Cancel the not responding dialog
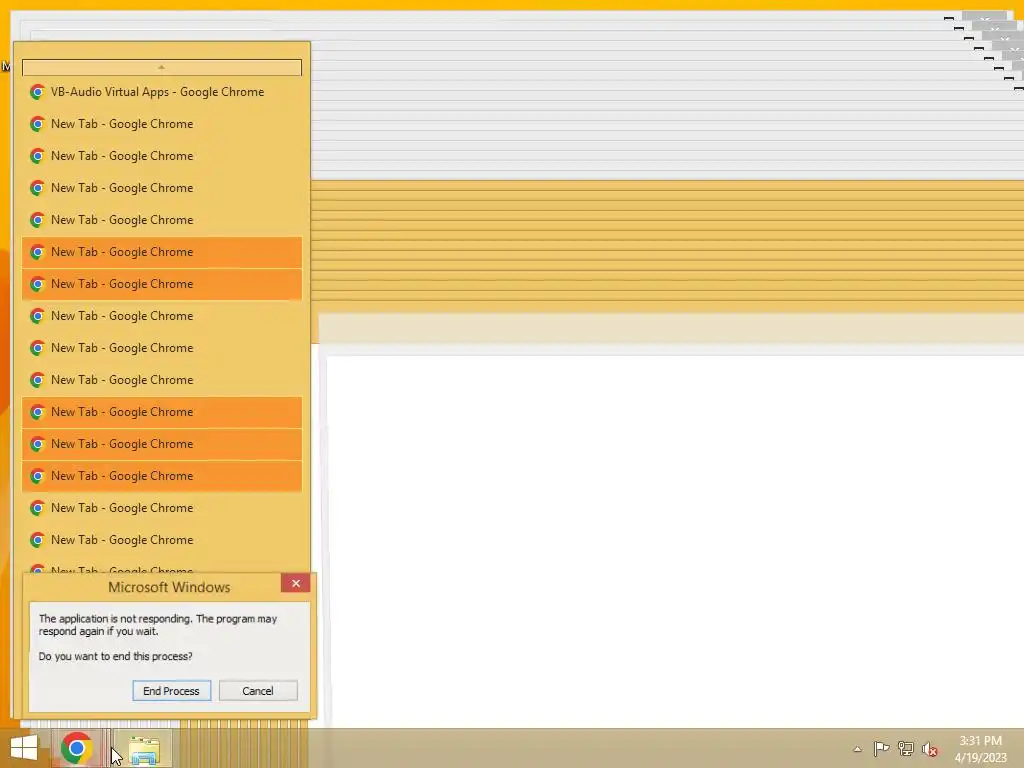 pos(258,691)
